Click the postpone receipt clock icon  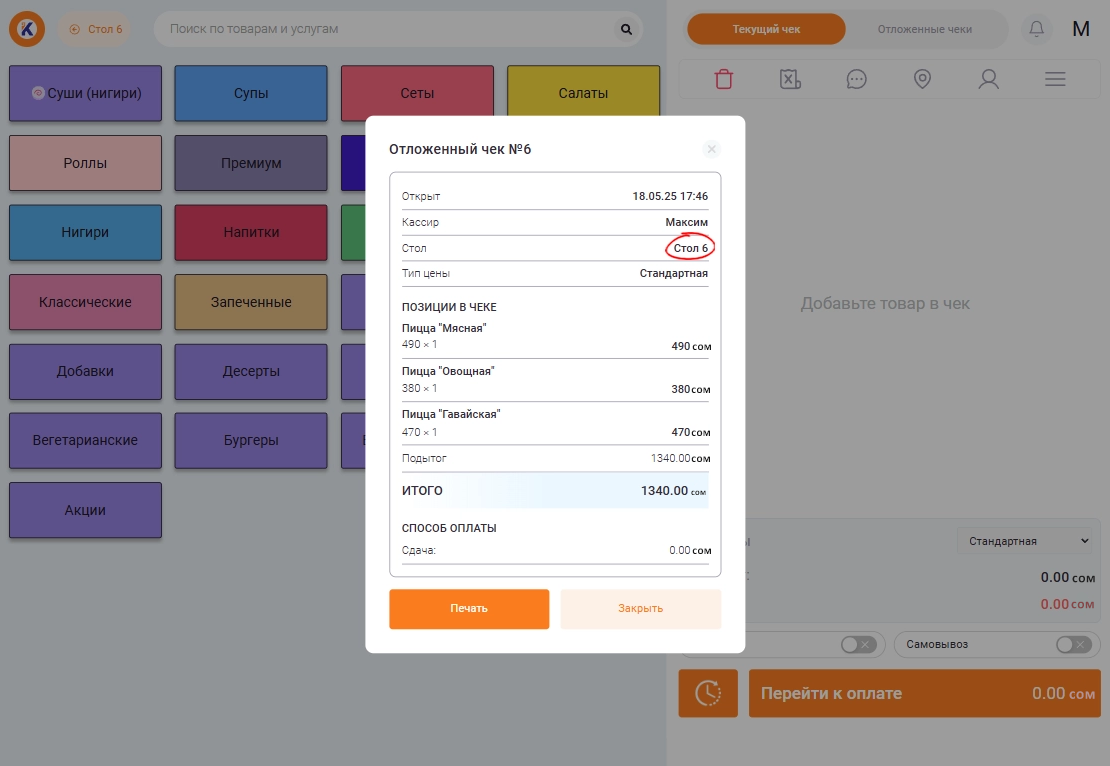tap(708, 693)
